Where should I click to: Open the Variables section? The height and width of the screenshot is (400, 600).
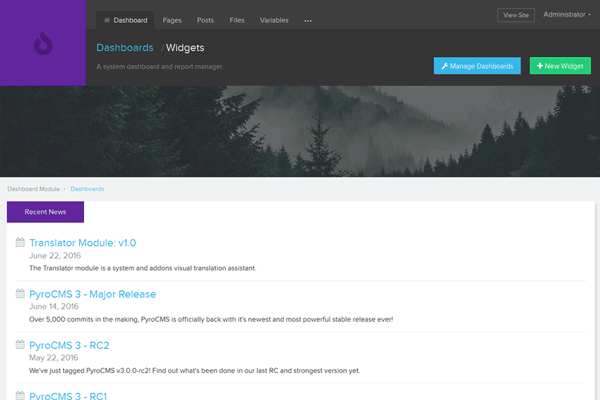click(274, 20)
